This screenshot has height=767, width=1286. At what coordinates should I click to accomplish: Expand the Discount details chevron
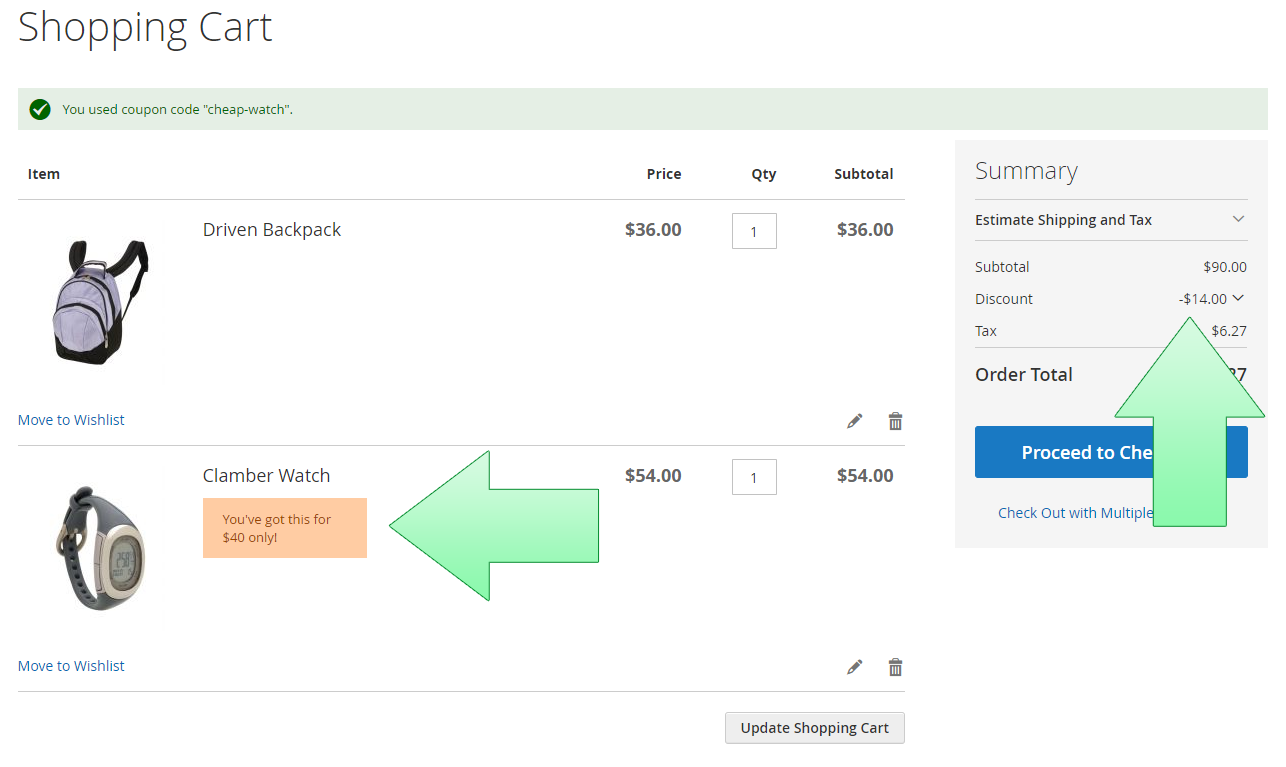pyautogui.click(x=1238, y=298)
